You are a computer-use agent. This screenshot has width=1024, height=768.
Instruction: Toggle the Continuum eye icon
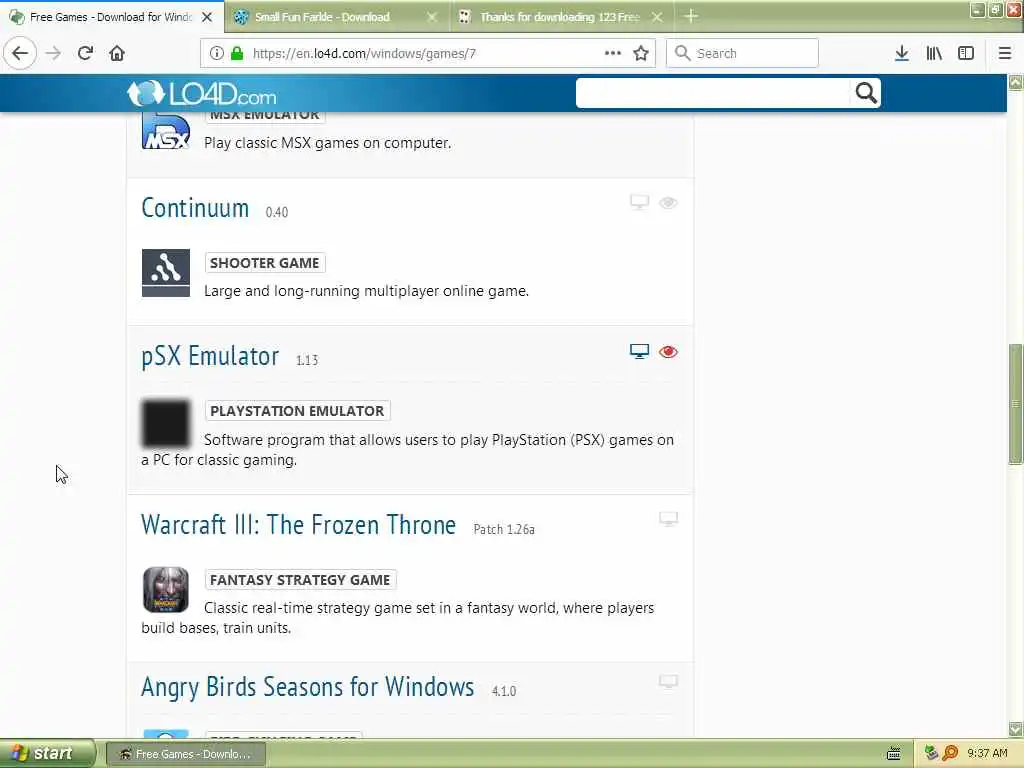pyautogui.click(x=668, y=203)
